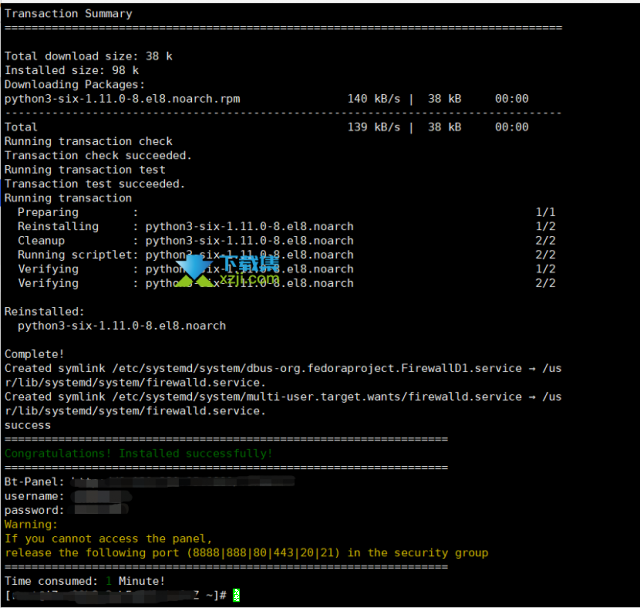
Task: Click the yellow 'Warning:' line
Action: [x=31, y=524]
